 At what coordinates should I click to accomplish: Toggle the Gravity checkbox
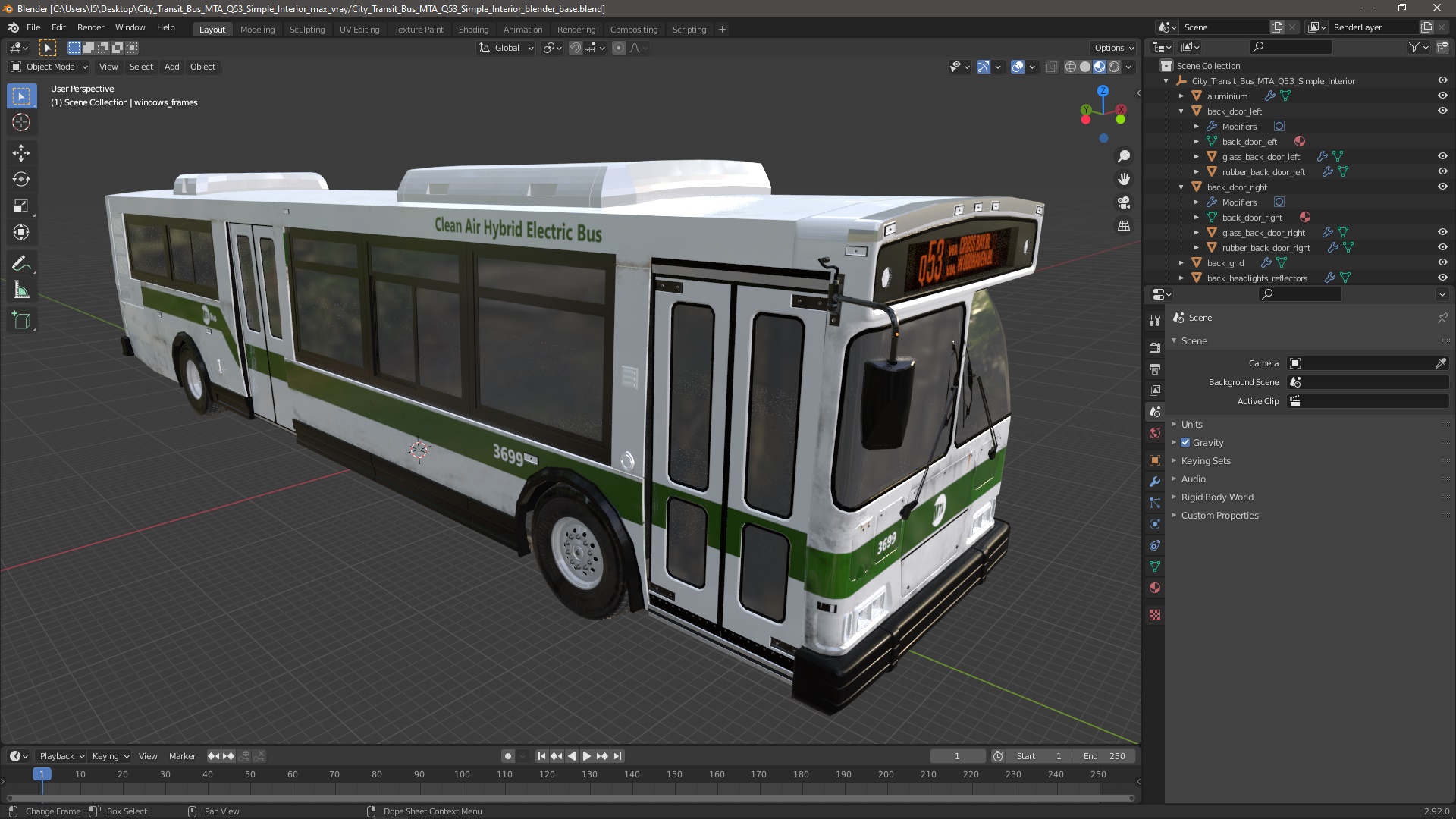[1185, 443]
